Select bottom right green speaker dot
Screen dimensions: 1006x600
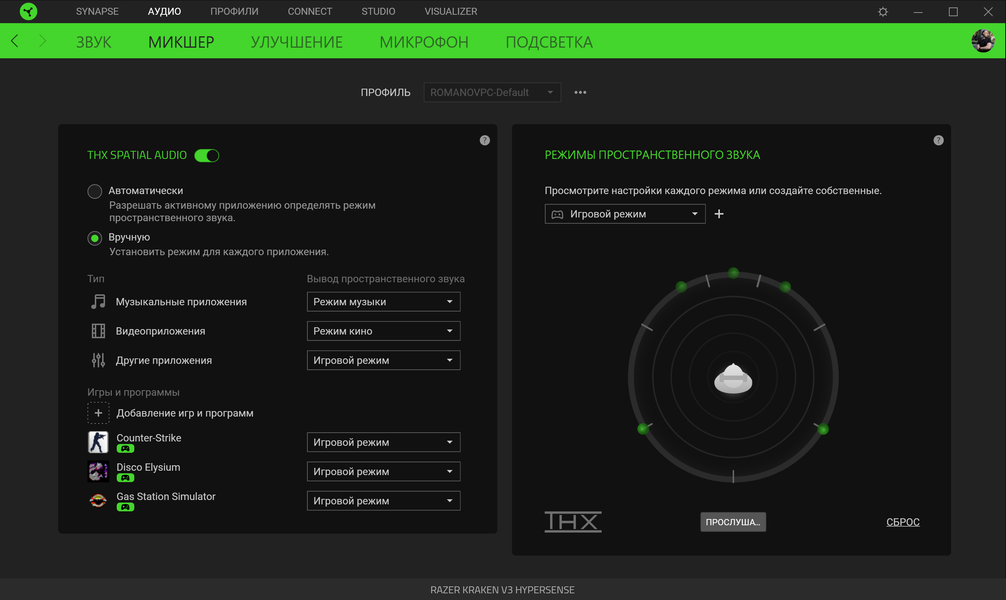[x=823, y=429]
